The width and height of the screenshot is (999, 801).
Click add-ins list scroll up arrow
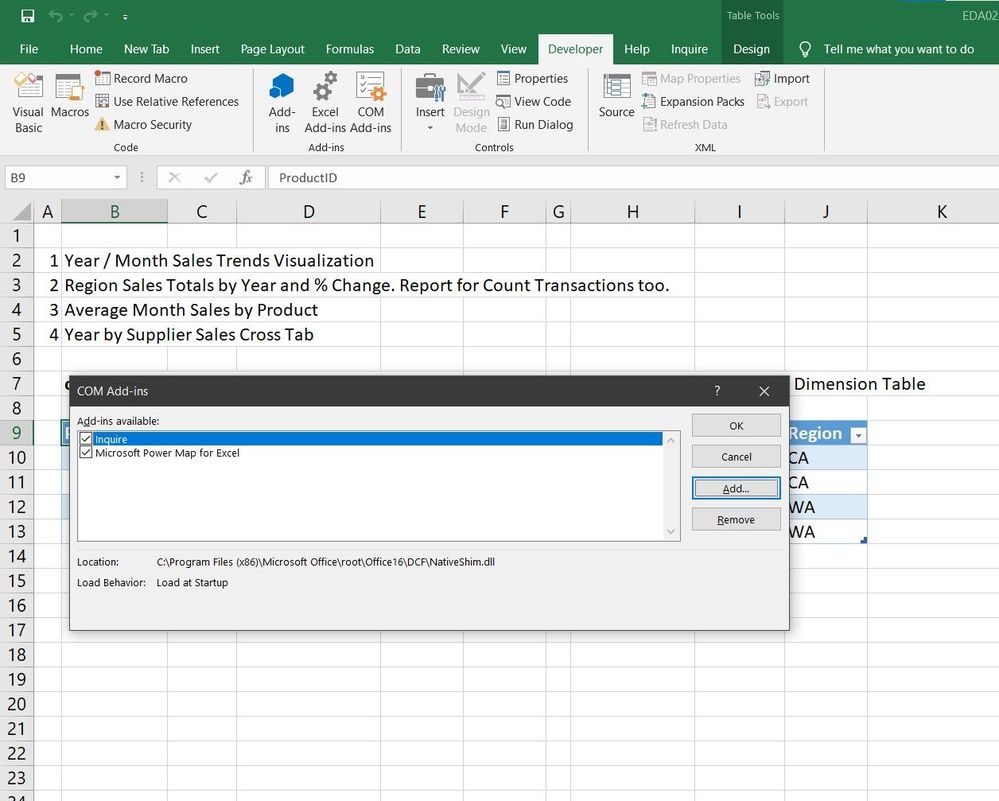(671, 440)
